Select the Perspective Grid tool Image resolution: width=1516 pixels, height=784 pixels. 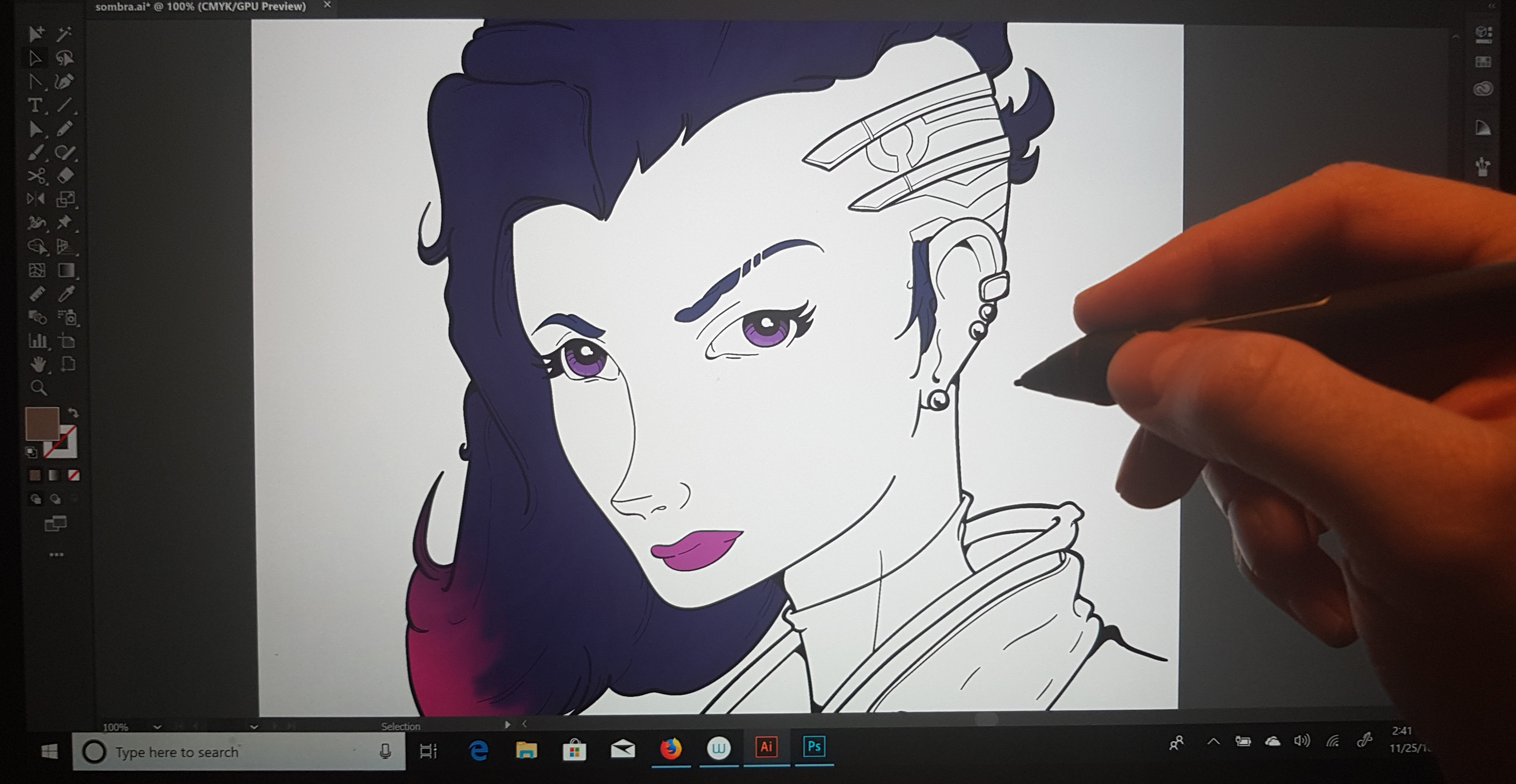[x=65, y=247]
